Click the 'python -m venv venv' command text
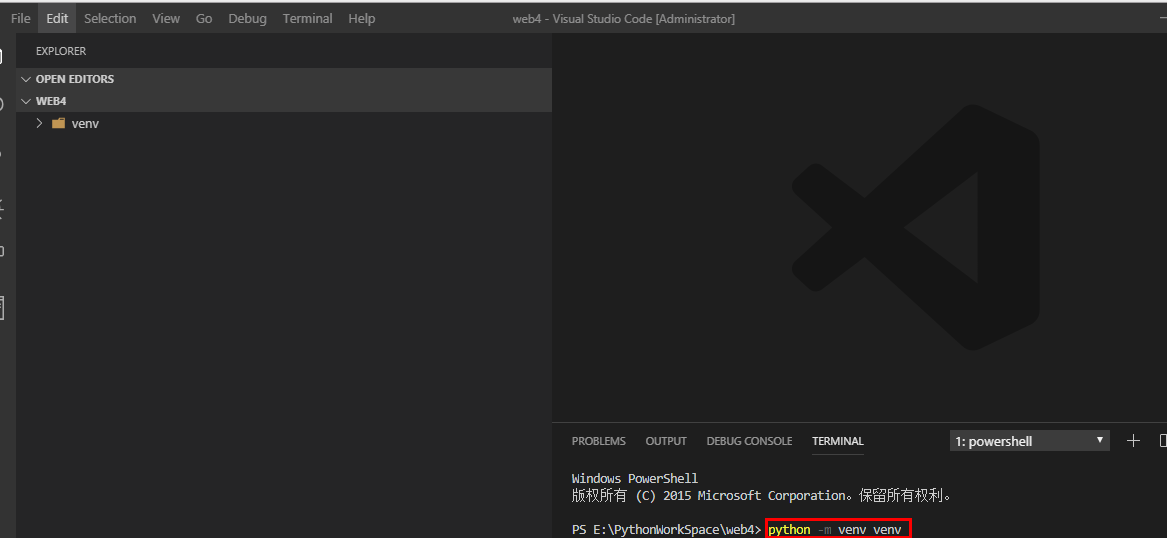 pos(835,530)
